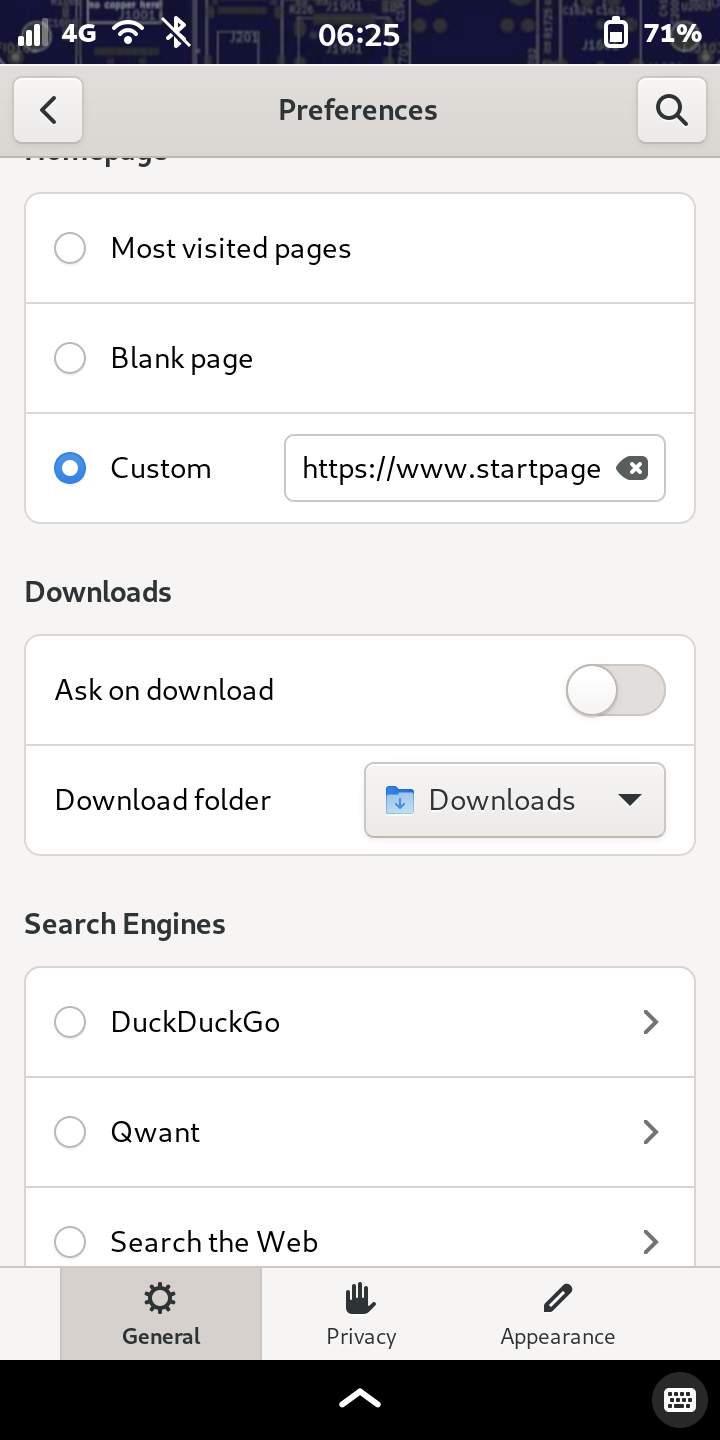Switch to the Privacy tab
The height and width of the screenshot is (1440, 720).
pyautogui.click(x=361, y=1314)
